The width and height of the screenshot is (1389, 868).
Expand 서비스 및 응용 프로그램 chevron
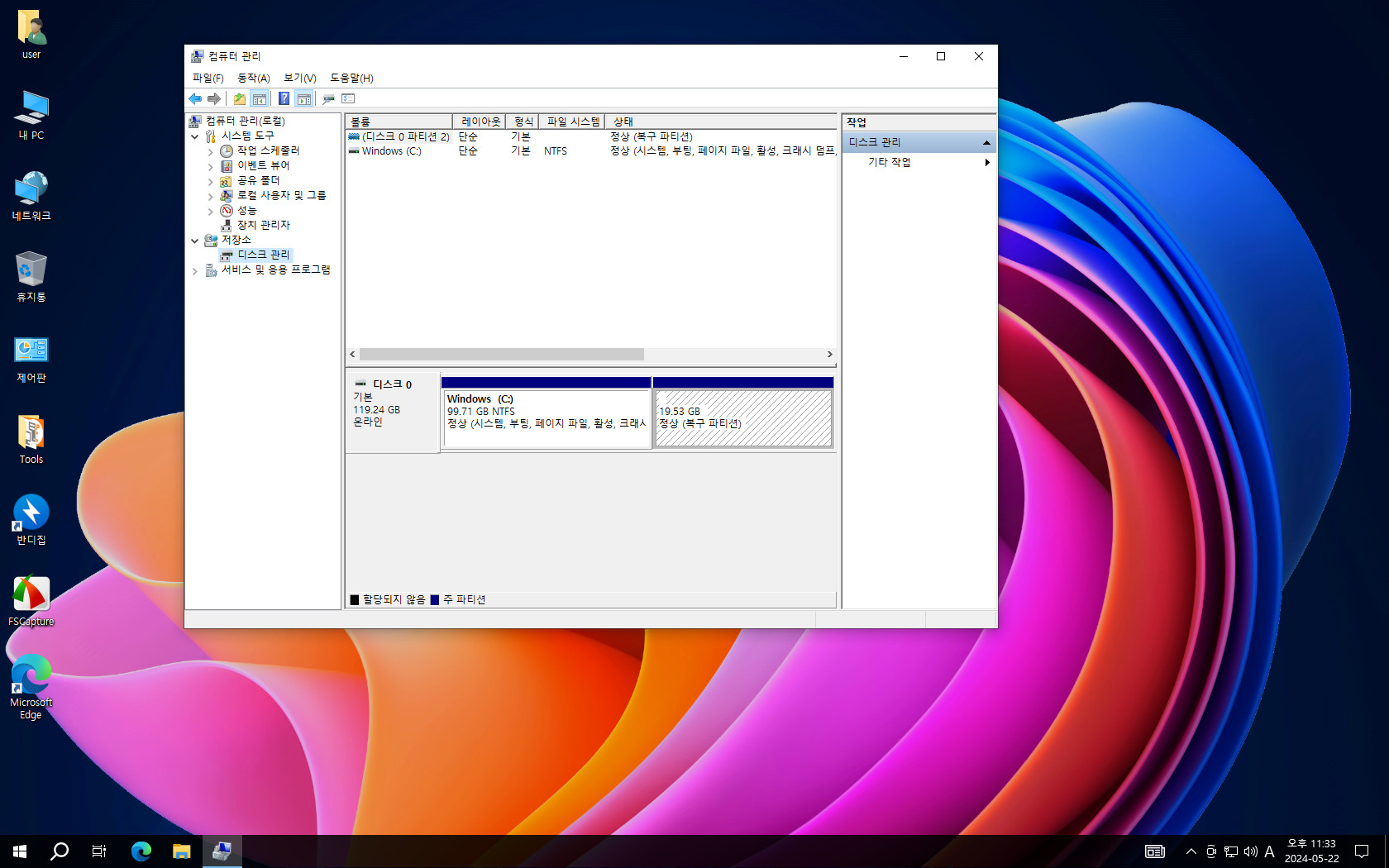[x=195, y=270]
